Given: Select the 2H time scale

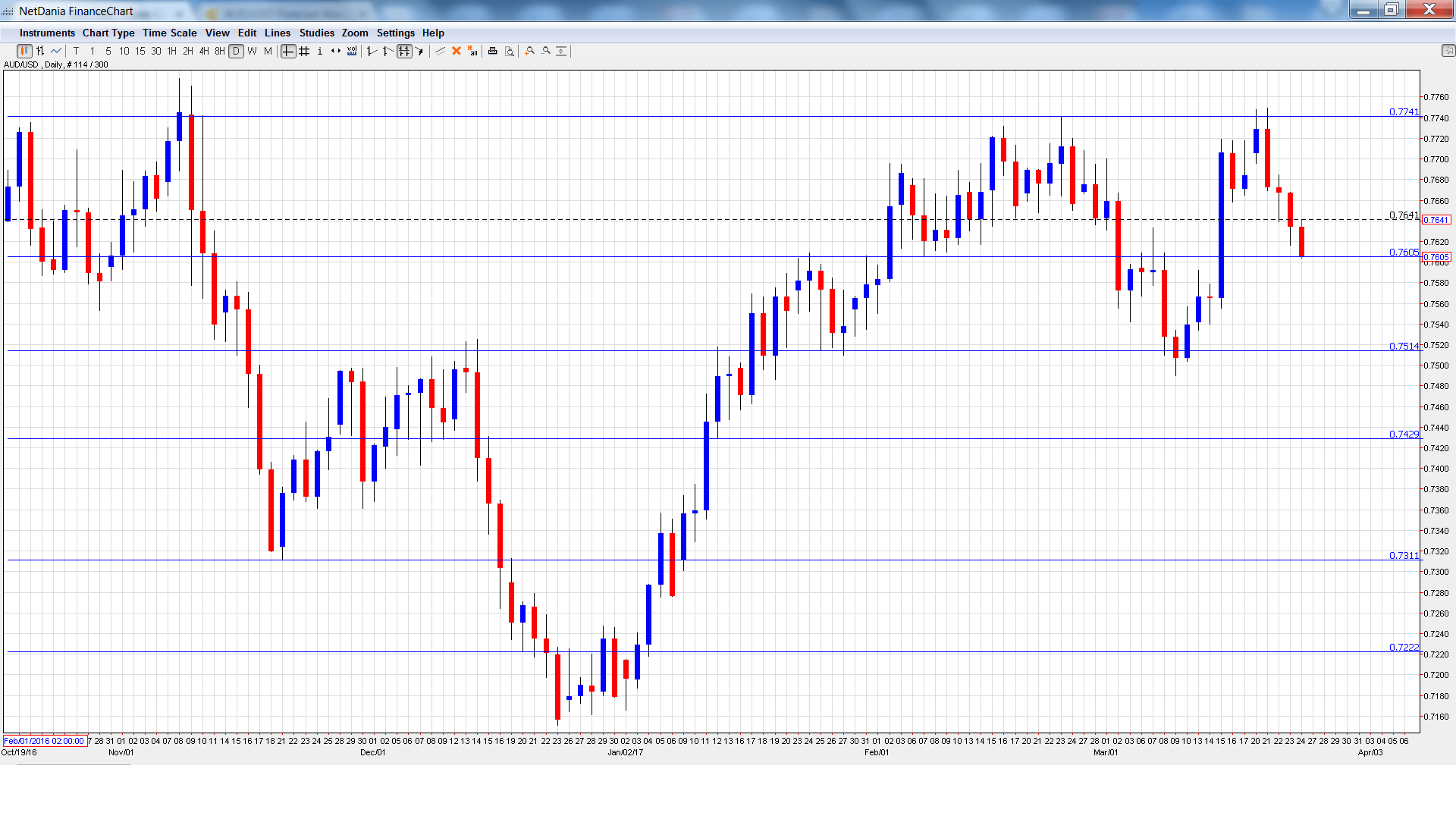Looking at the screenshot, I should pyautogui.click(x=188, y=52).
